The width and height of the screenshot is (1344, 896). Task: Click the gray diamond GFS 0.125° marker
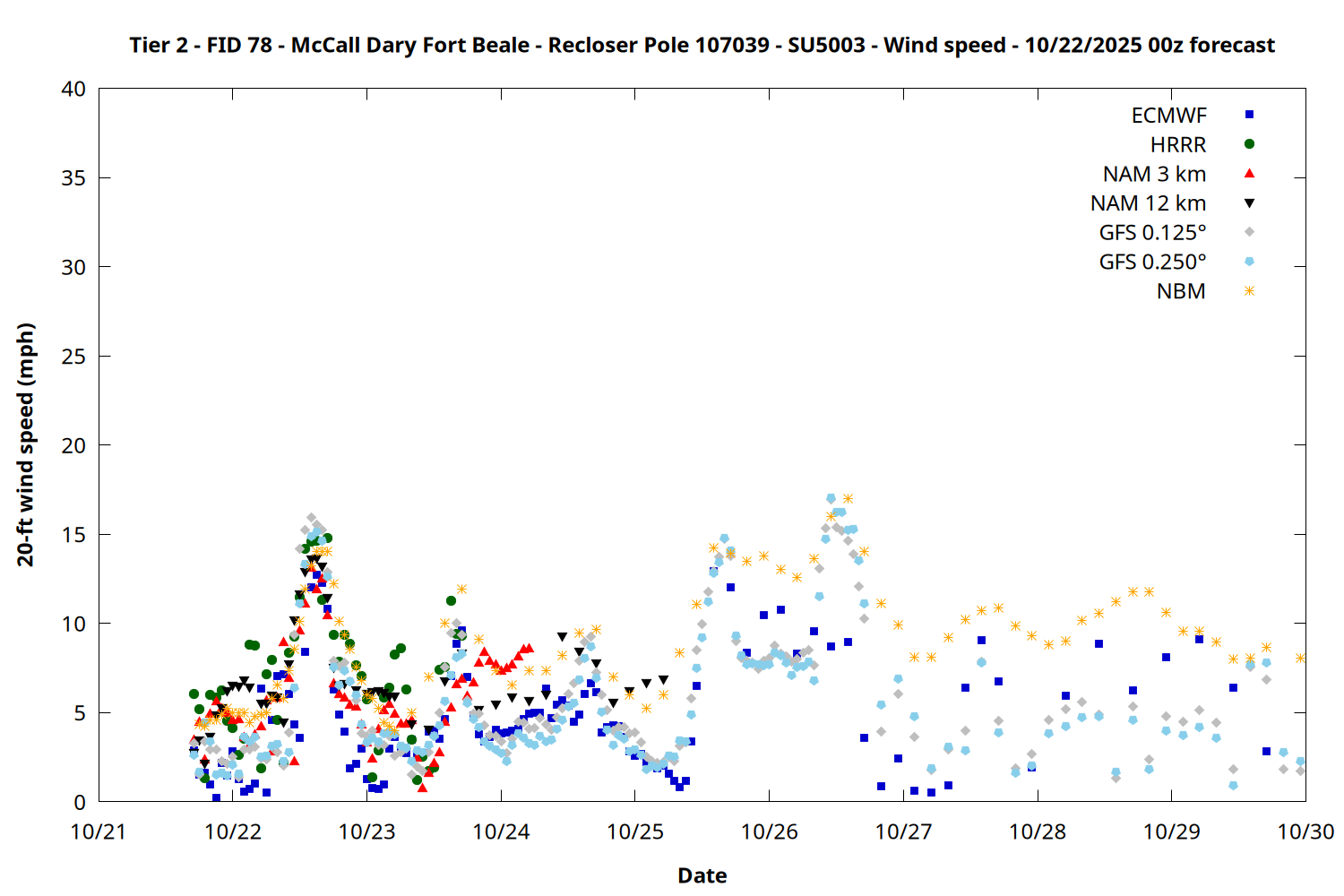point(1249,232)
